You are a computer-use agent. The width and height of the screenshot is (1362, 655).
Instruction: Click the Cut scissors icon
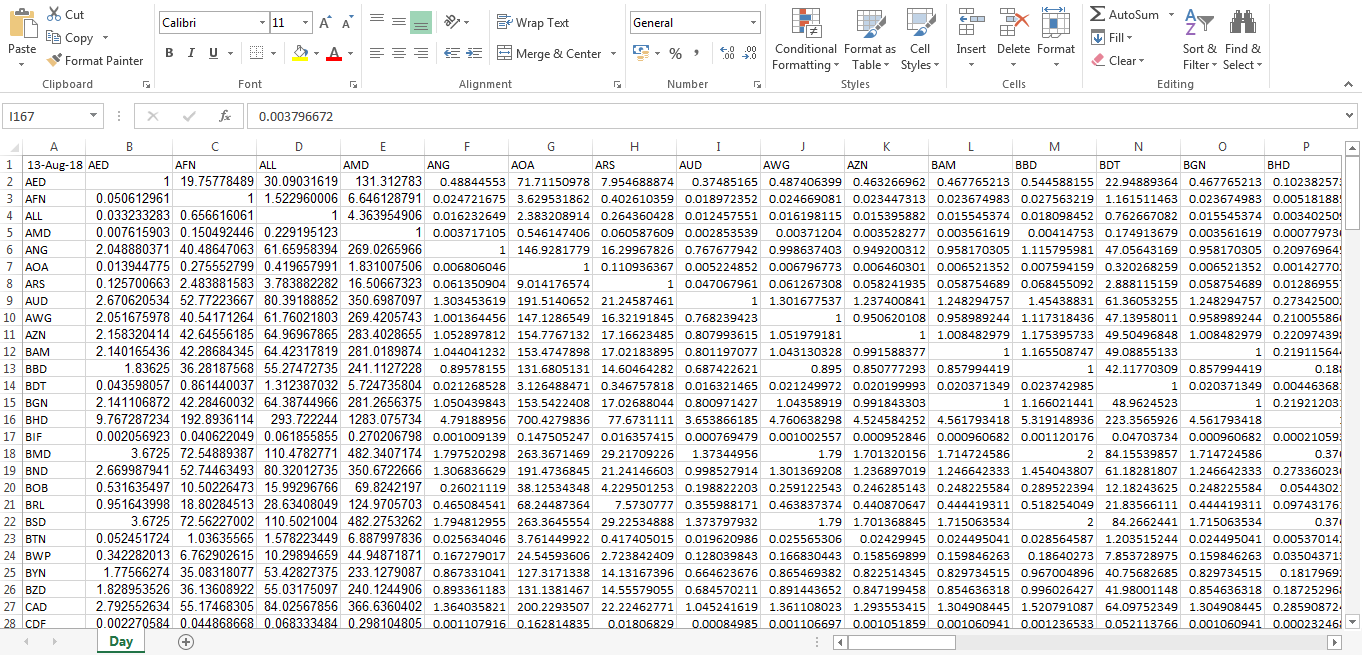pos(54,15)
